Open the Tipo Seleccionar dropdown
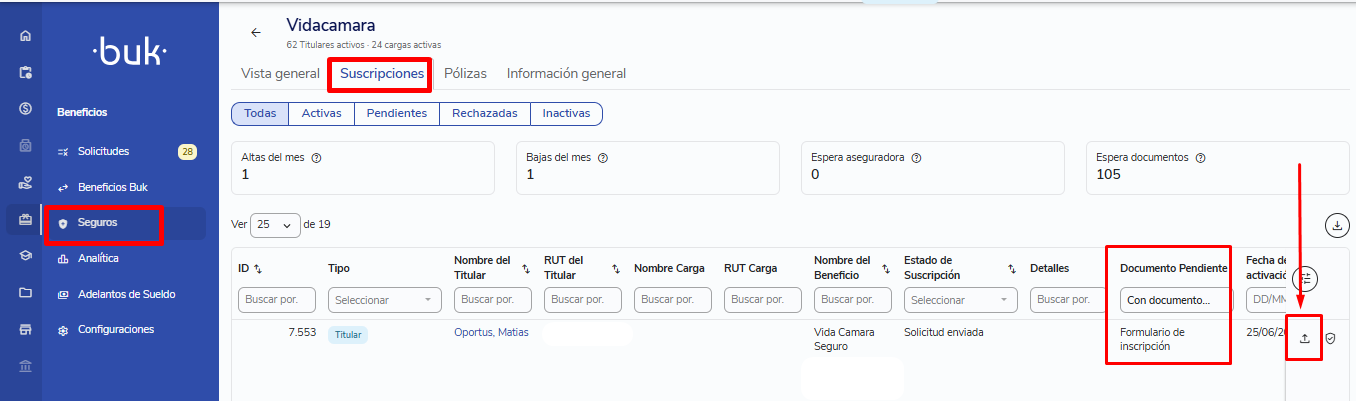1356x401 pixels. [385, 300]
